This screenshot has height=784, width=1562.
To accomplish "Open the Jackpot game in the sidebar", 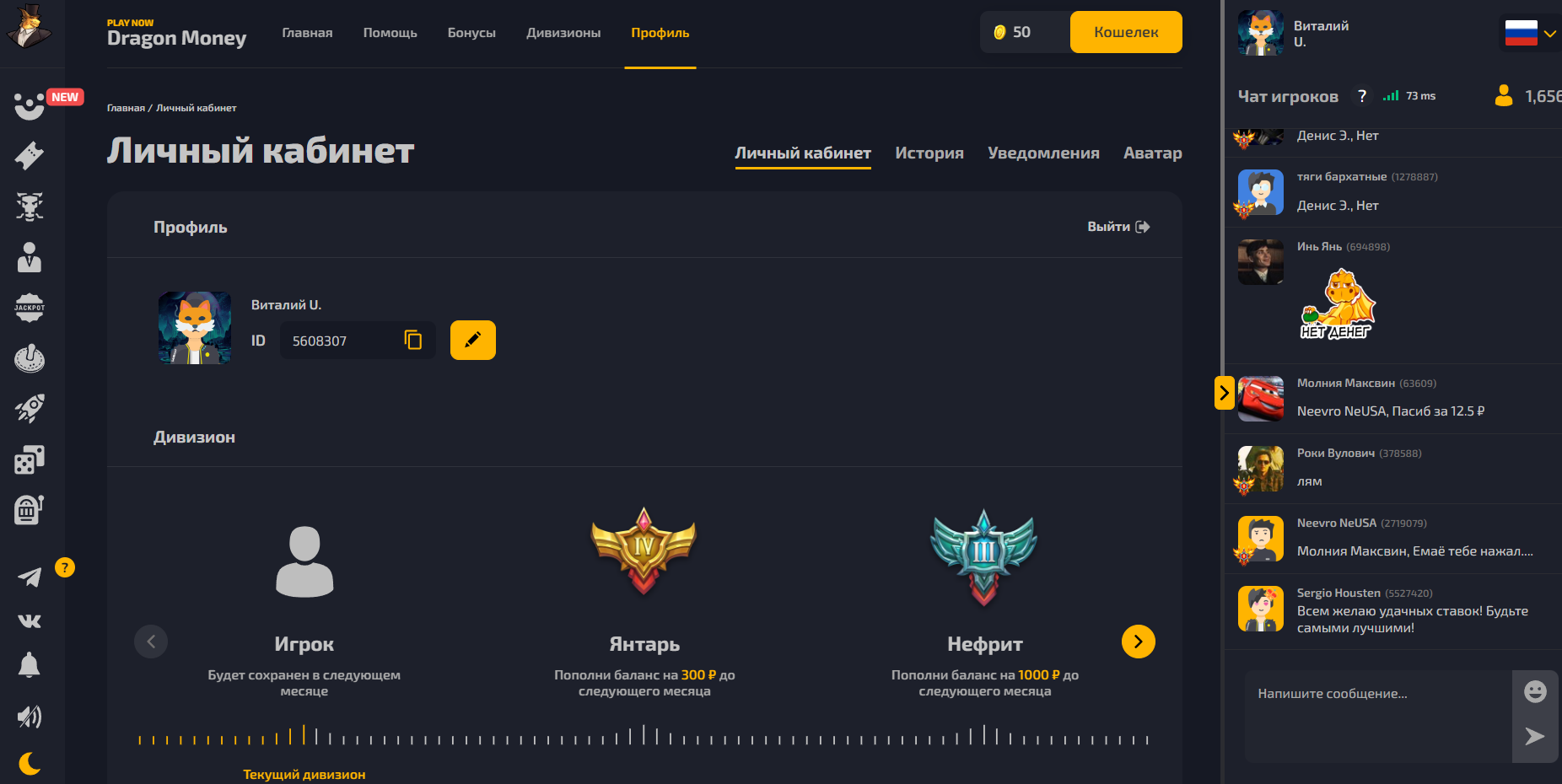I will pyautogui.click(x=30, y=308).
